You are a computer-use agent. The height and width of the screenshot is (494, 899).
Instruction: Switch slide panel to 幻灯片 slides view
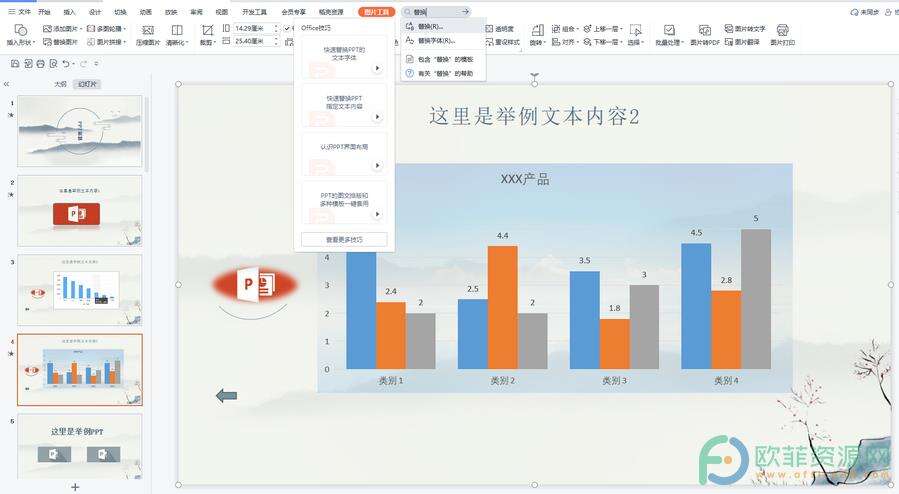[87, 84]
